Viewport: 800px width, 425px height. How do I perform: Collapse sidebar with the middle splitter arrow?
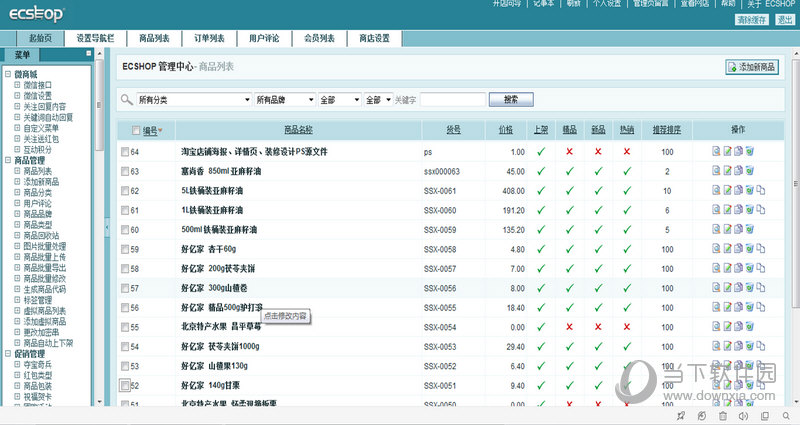point(107,228)
